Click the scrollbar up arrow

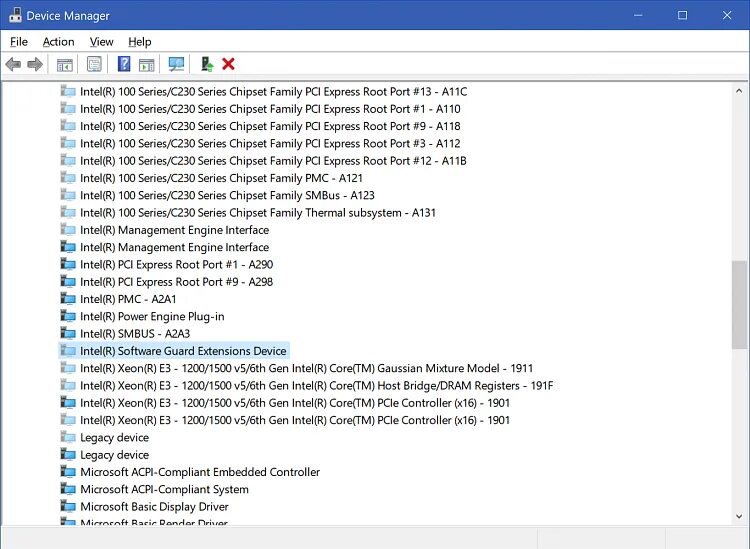[x=739, y=91]
